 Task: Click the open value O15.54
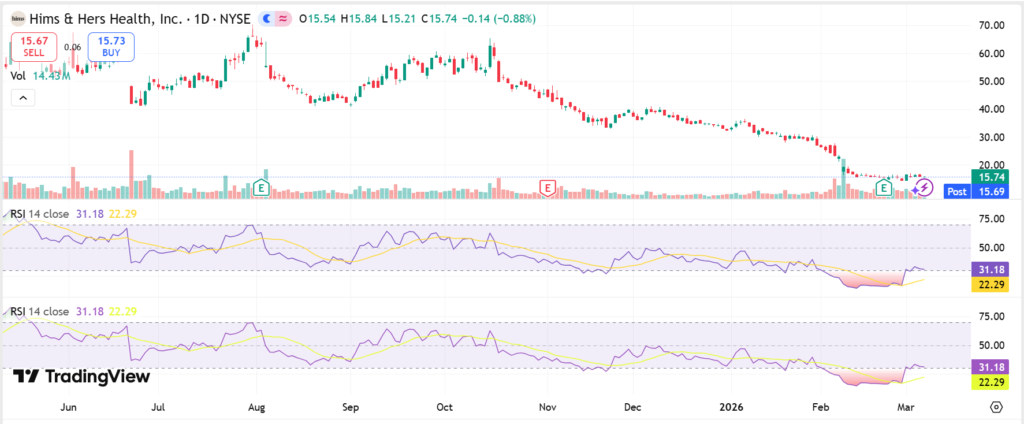pos(317,19)
